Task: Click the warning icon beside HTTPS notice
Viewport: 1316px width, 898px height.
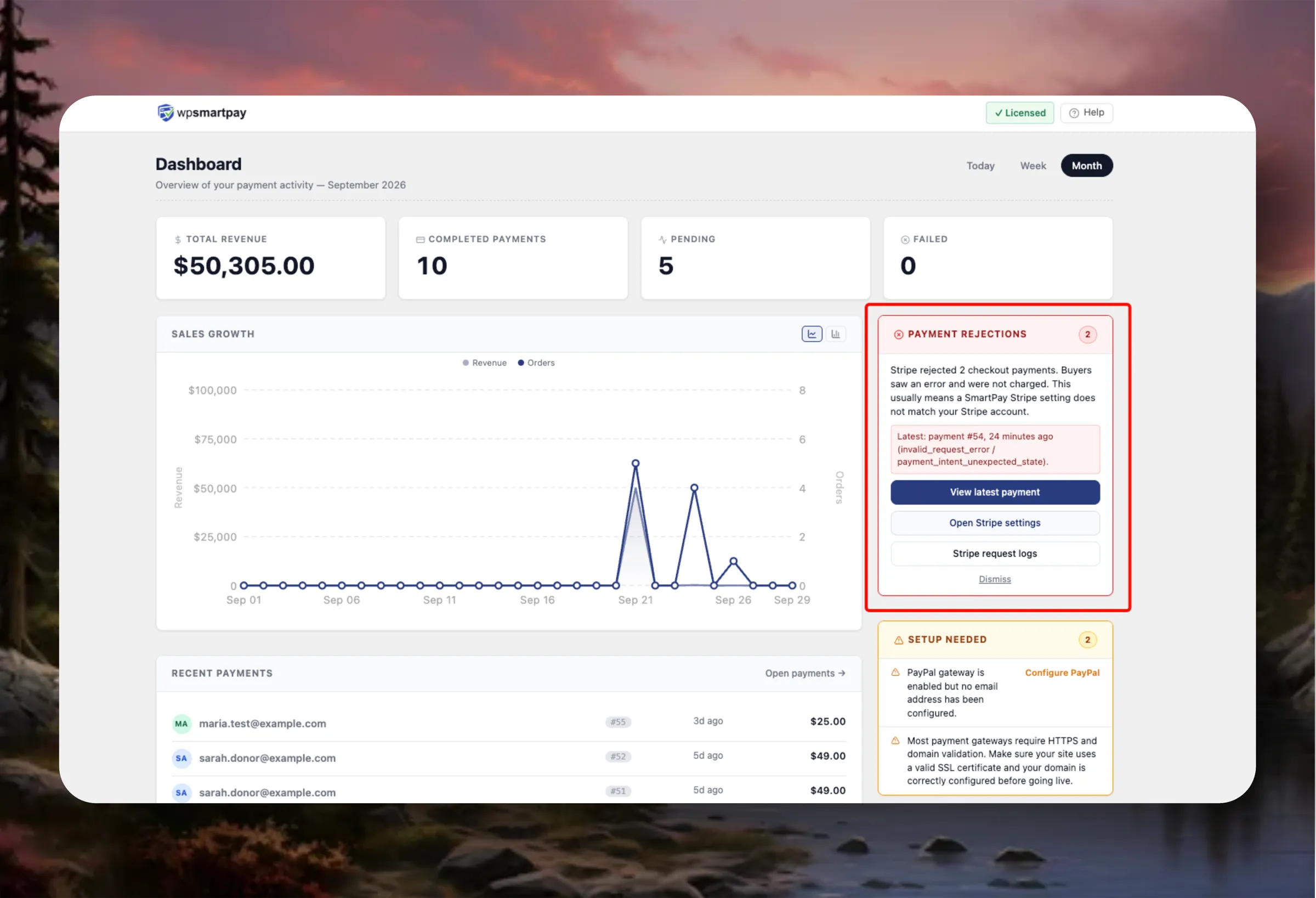Action: (895, 741)
